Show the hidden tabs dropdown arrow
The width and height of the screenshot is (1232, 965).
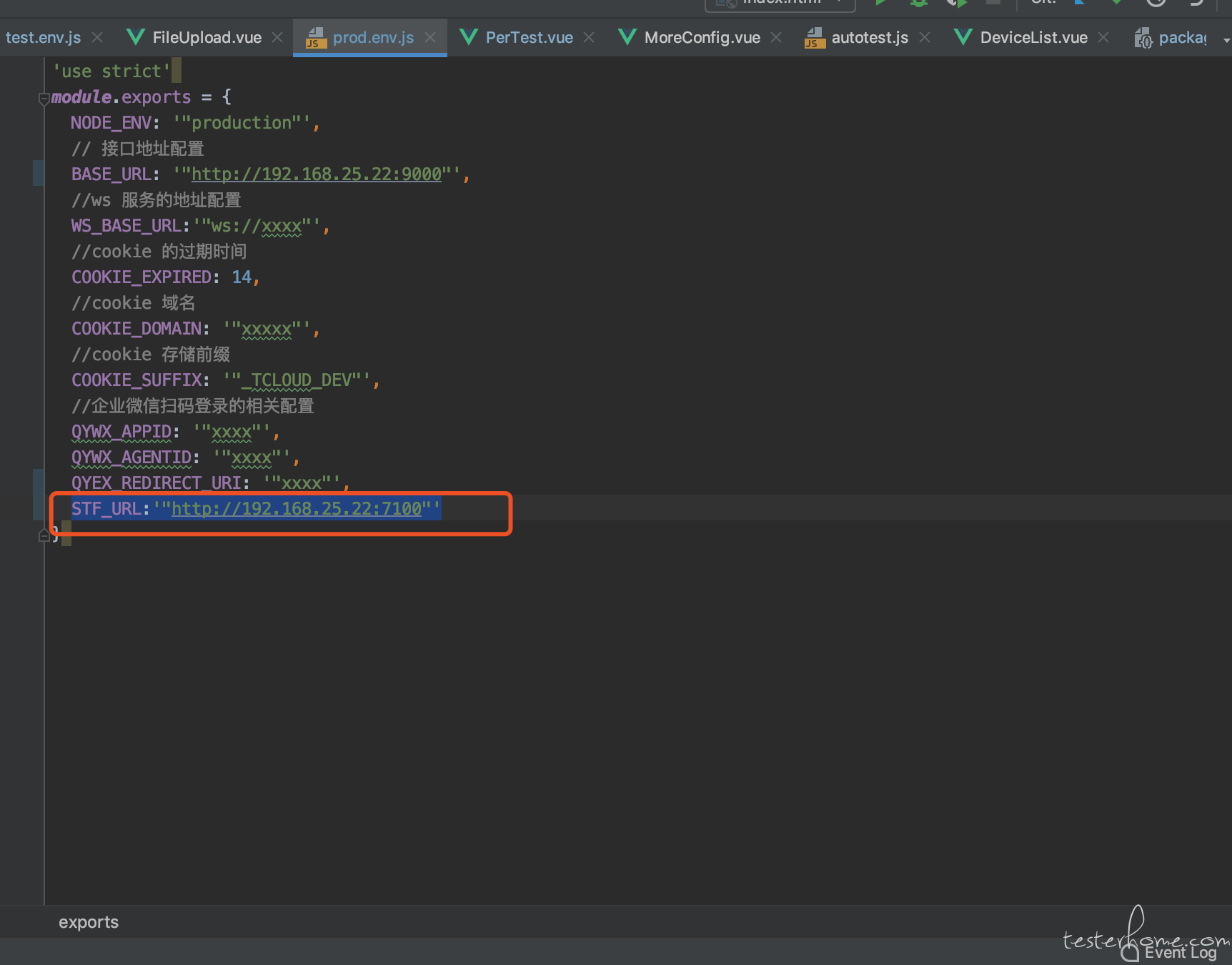pyautogui.click(x=1226, y=40)
